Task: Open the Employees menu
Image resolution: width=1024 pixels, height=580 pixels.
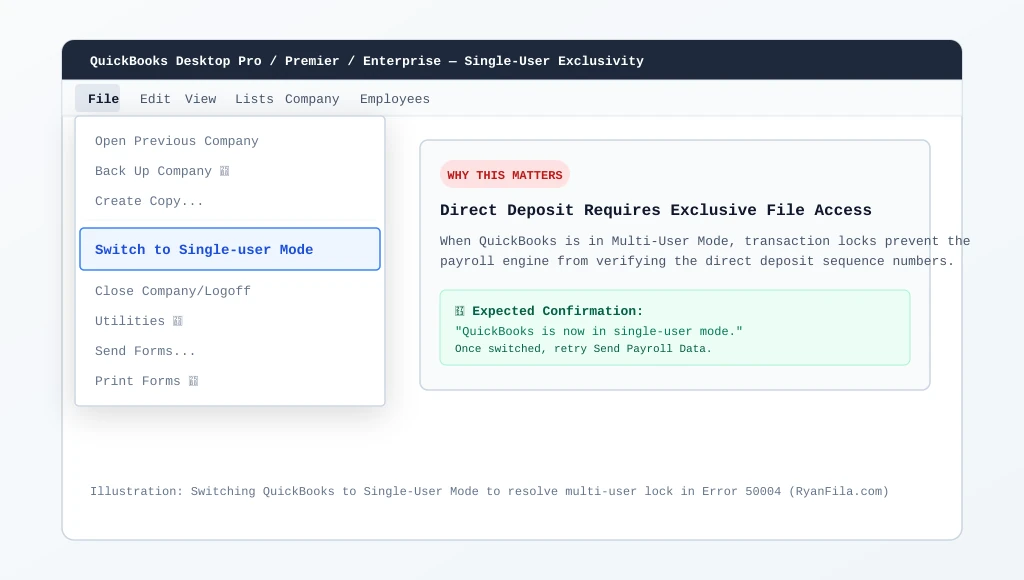Action: [x=394, y=99]
